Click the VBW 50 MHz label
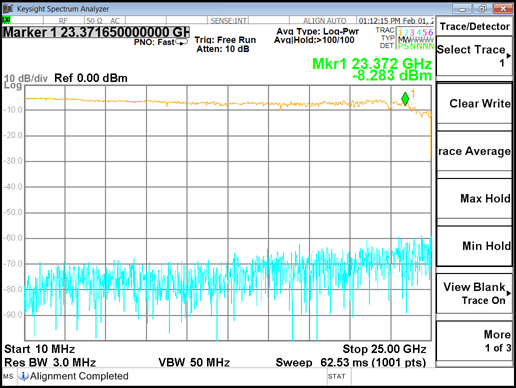516x388 pixels. coord(194,362)
